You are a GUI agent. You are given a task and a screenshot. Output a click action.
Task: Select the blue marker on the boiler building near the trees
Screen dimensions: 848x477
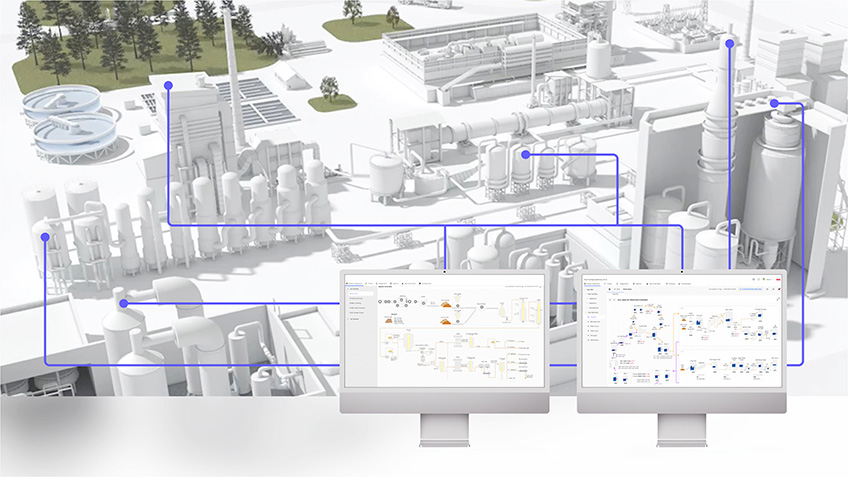click(168, 86)
